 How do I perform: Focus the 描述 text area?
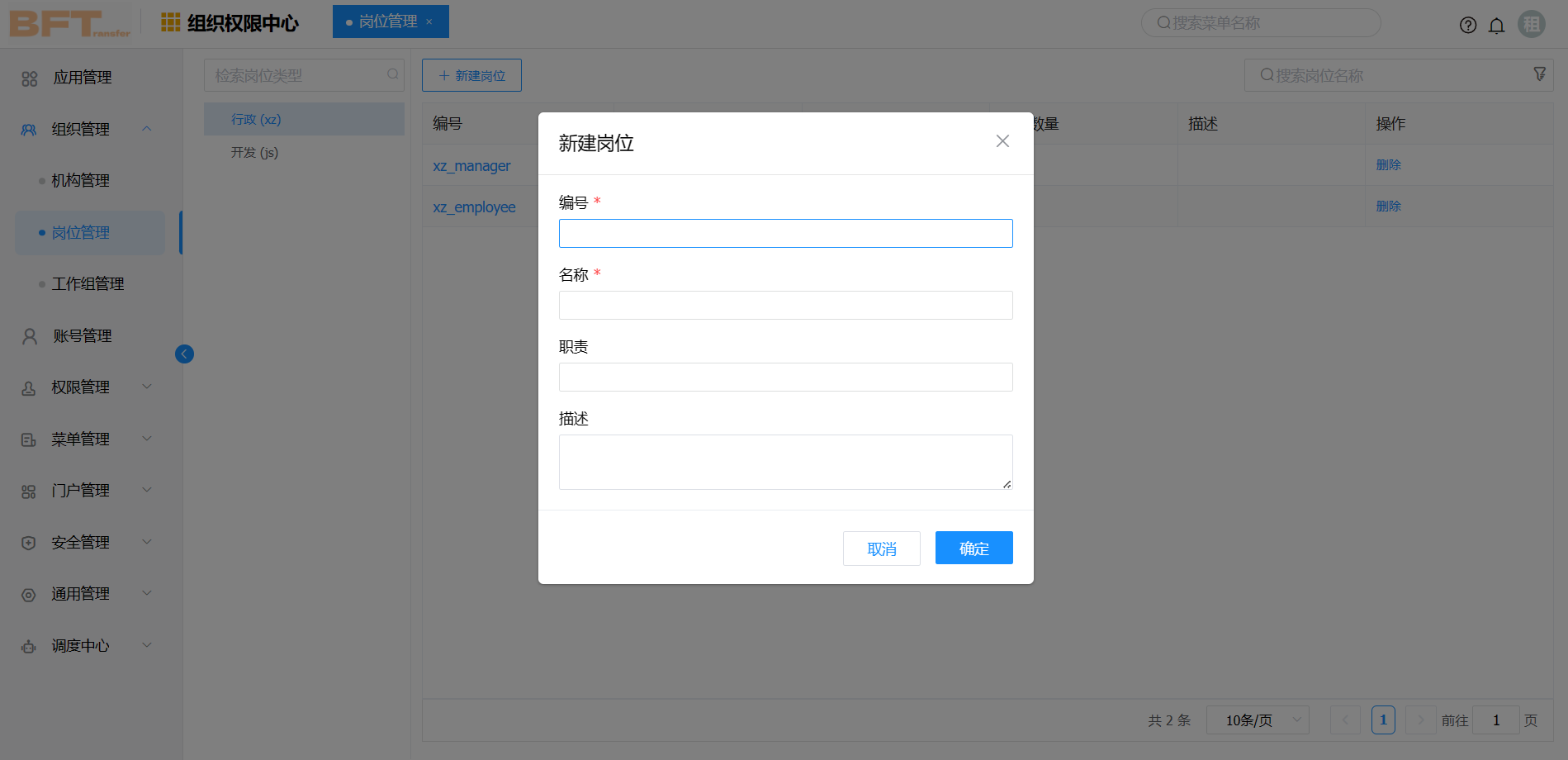tap(785, 462)
